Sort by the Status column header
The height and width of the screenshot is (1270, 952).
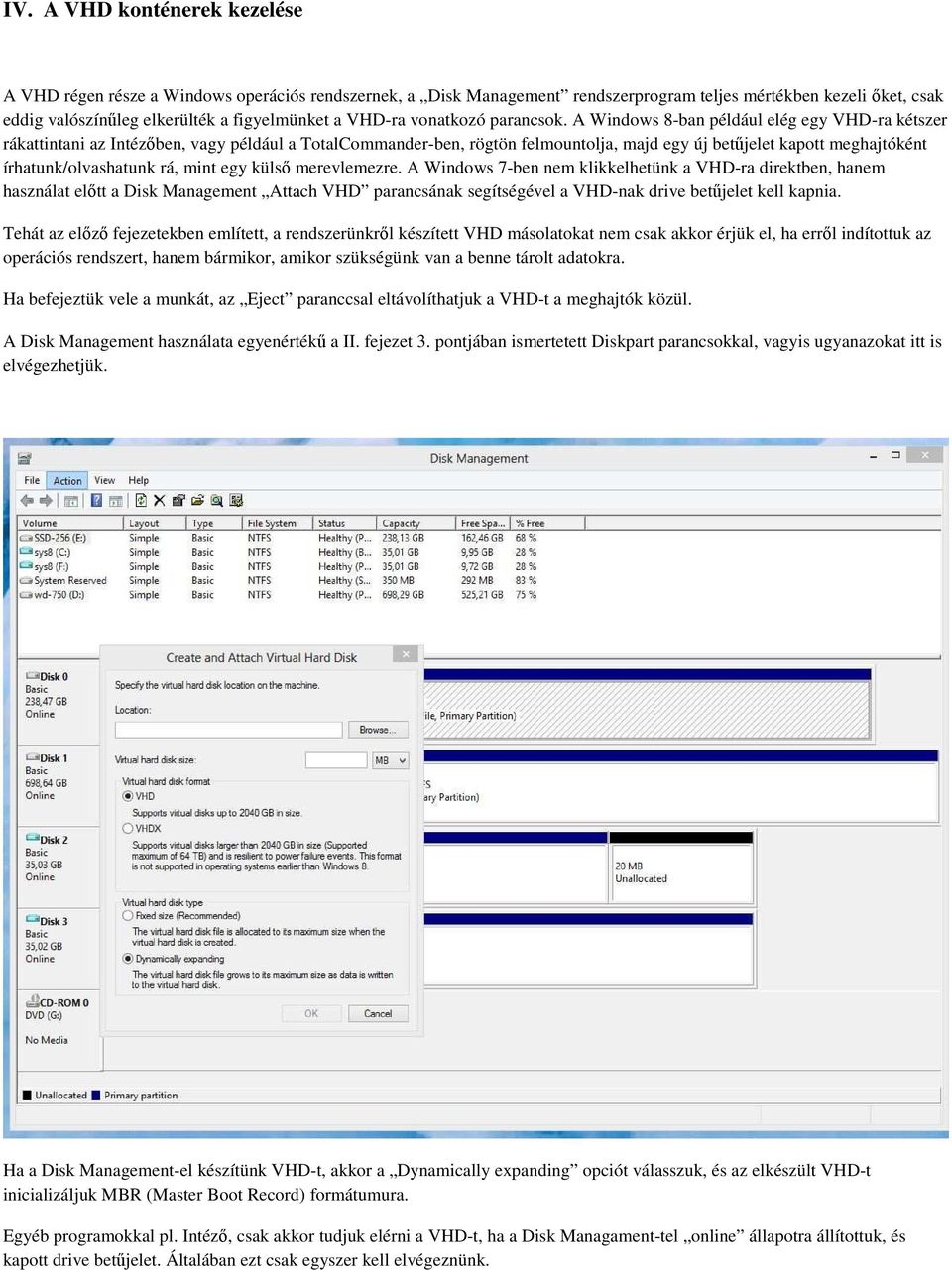(345, 522)
